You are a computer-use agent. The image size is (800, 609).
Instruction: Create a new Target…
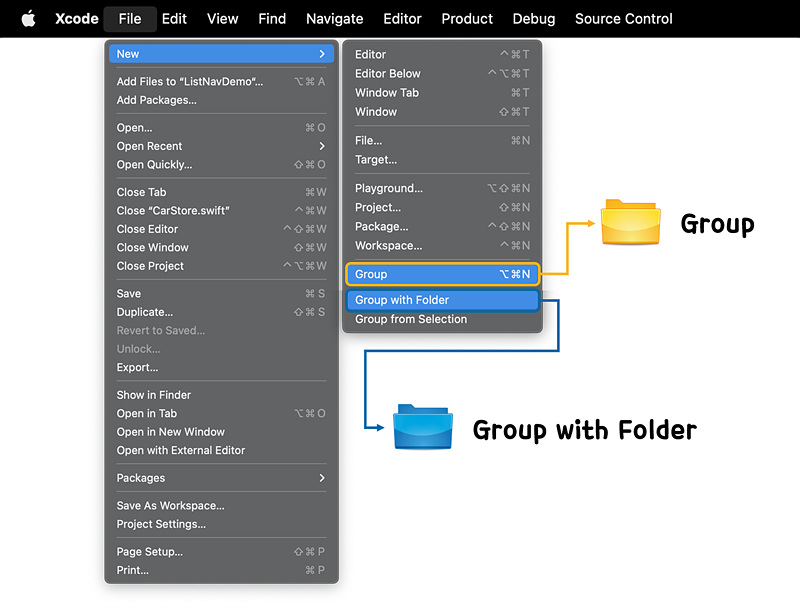pos(442,160)
